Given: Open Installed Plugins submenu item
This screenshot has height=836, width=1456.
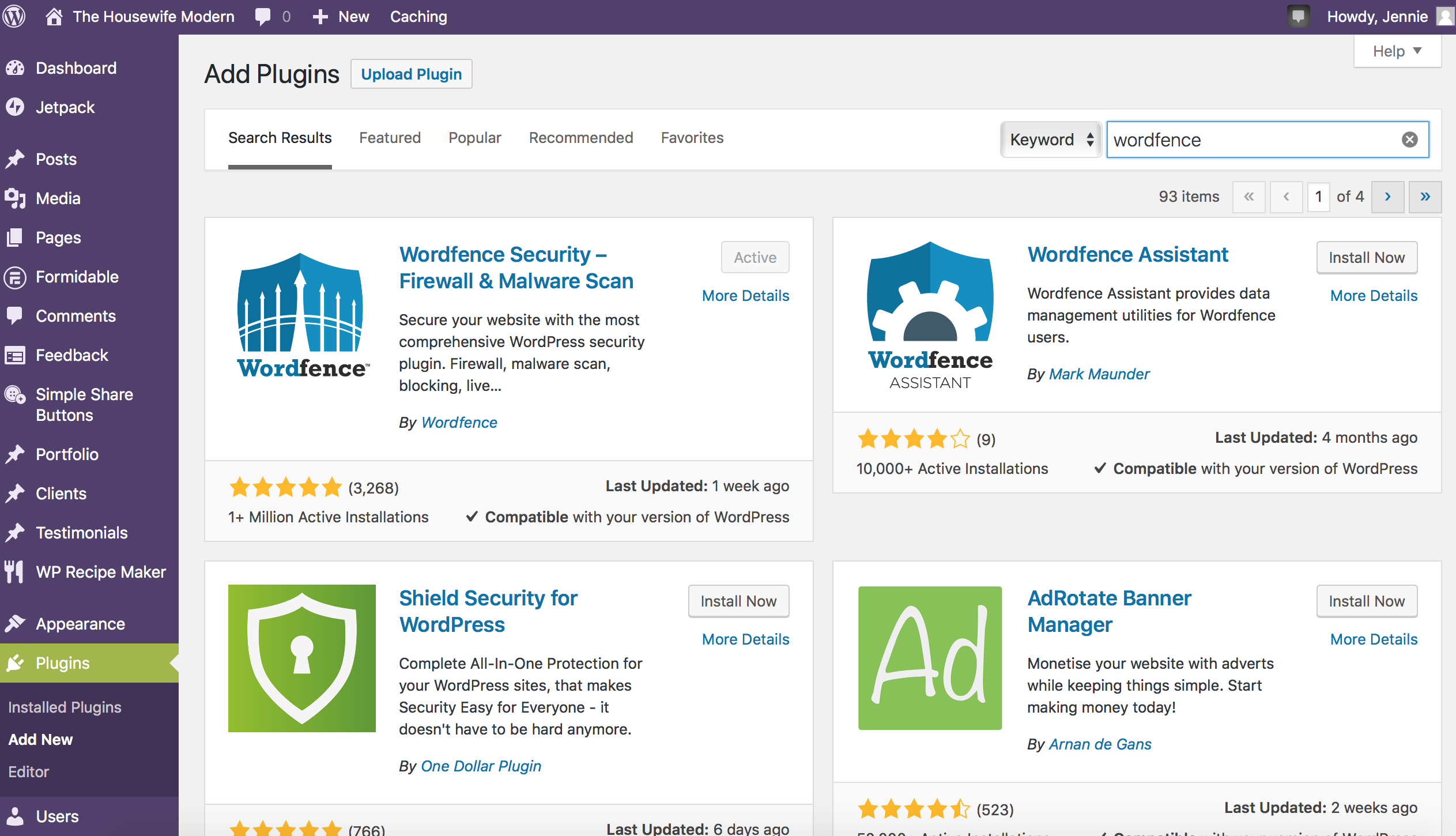Looking at the screenshot, I should (65, 707).
